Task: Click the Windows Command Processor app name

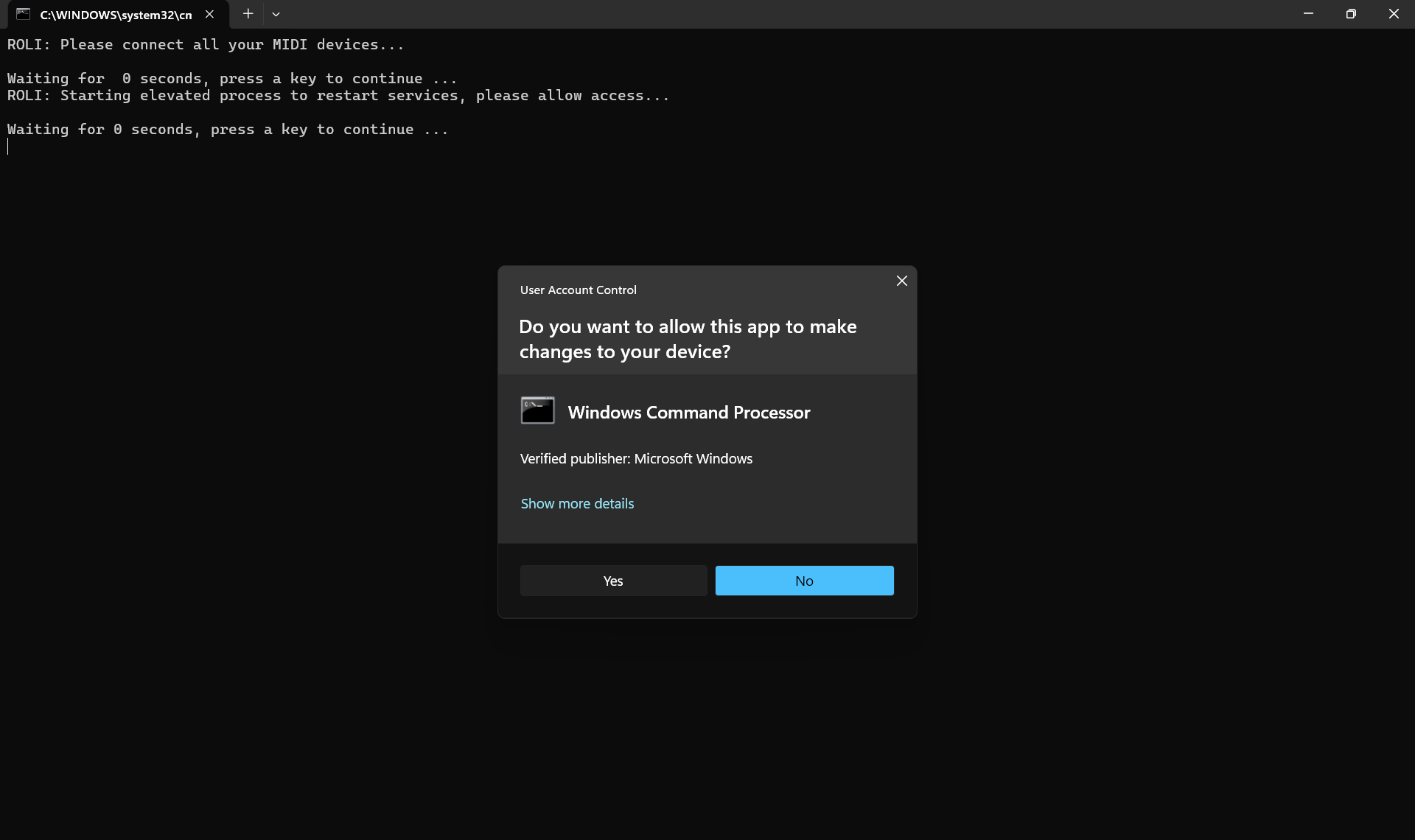Action: coord(688,413)
